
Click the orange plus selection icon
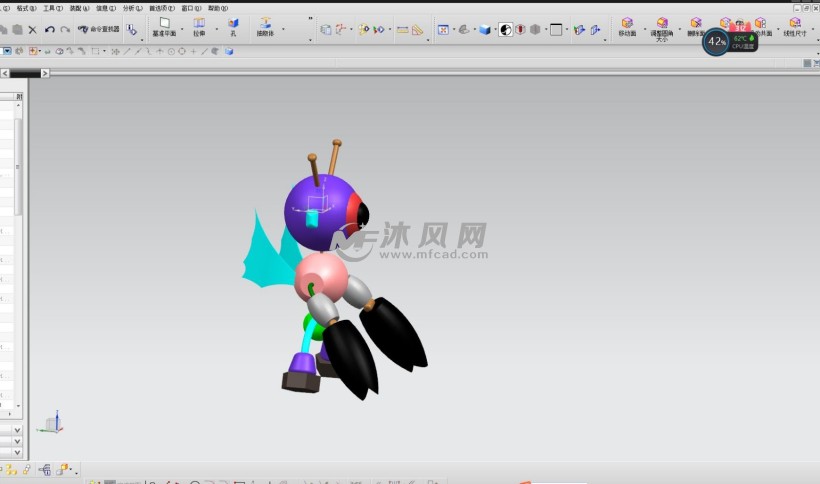point(33,51)
